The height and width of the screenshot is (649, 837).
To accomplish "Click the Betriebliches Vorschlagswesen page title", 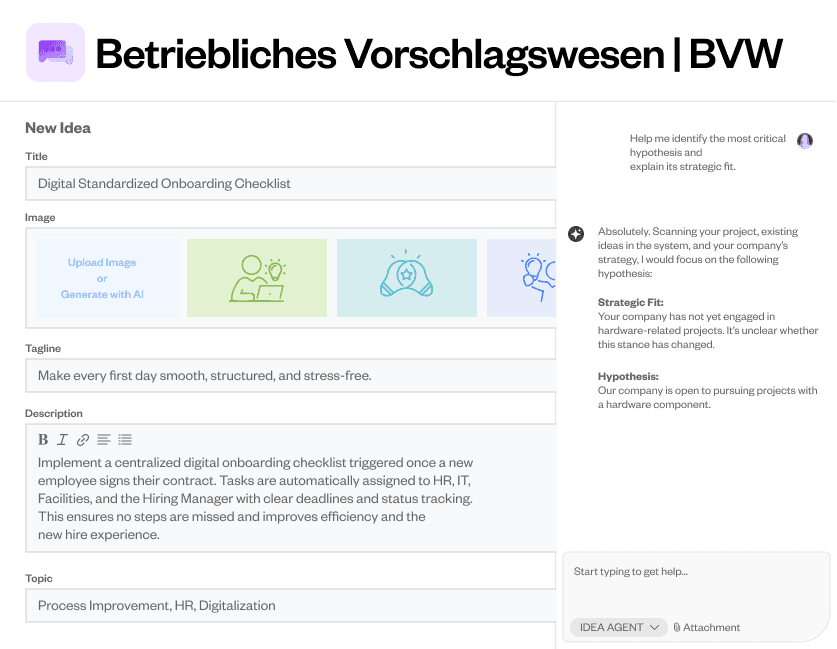I will (x=439, y=54).
